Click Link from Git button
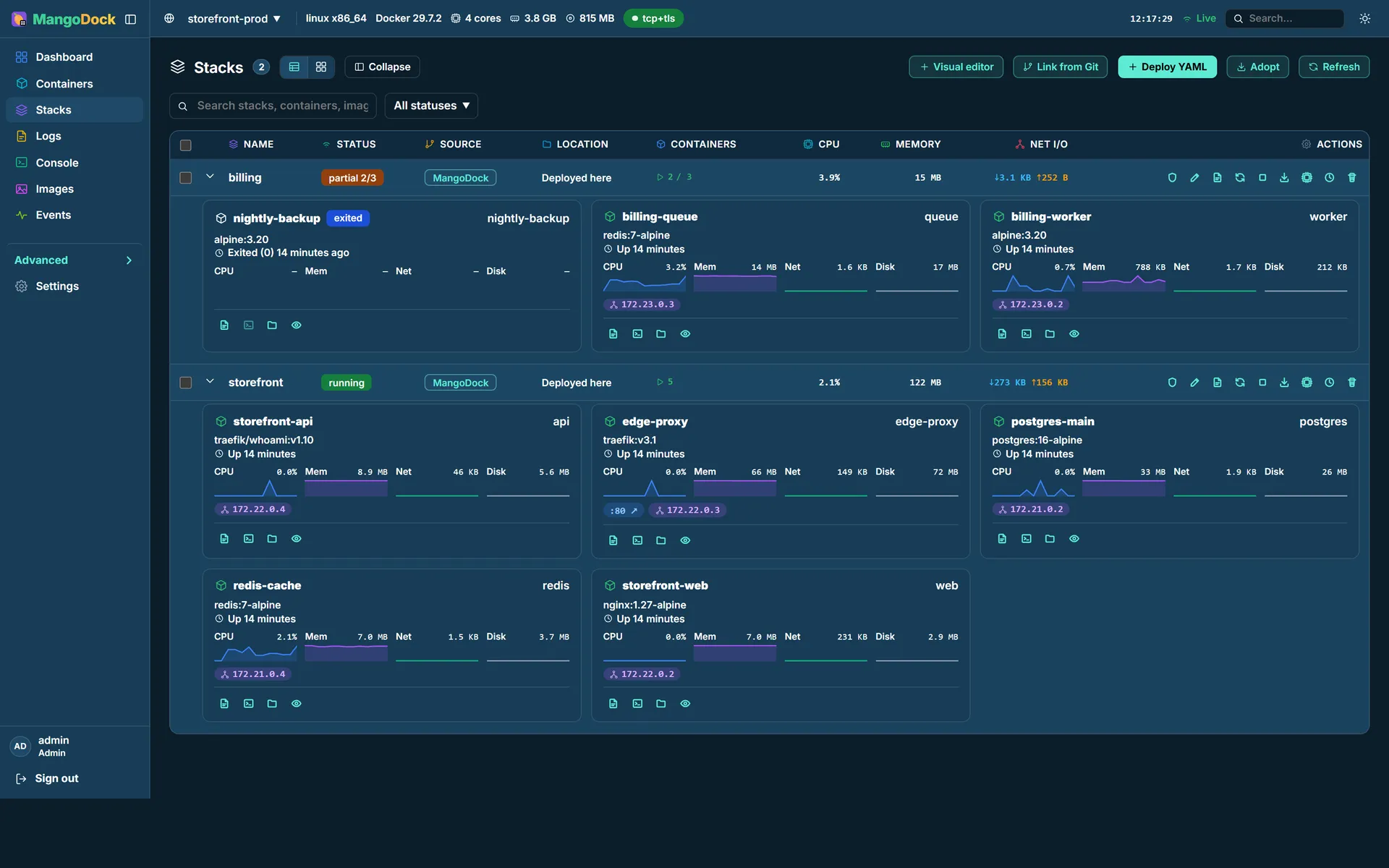Viewport: 1389px width, 868px height. point(1060,67)
